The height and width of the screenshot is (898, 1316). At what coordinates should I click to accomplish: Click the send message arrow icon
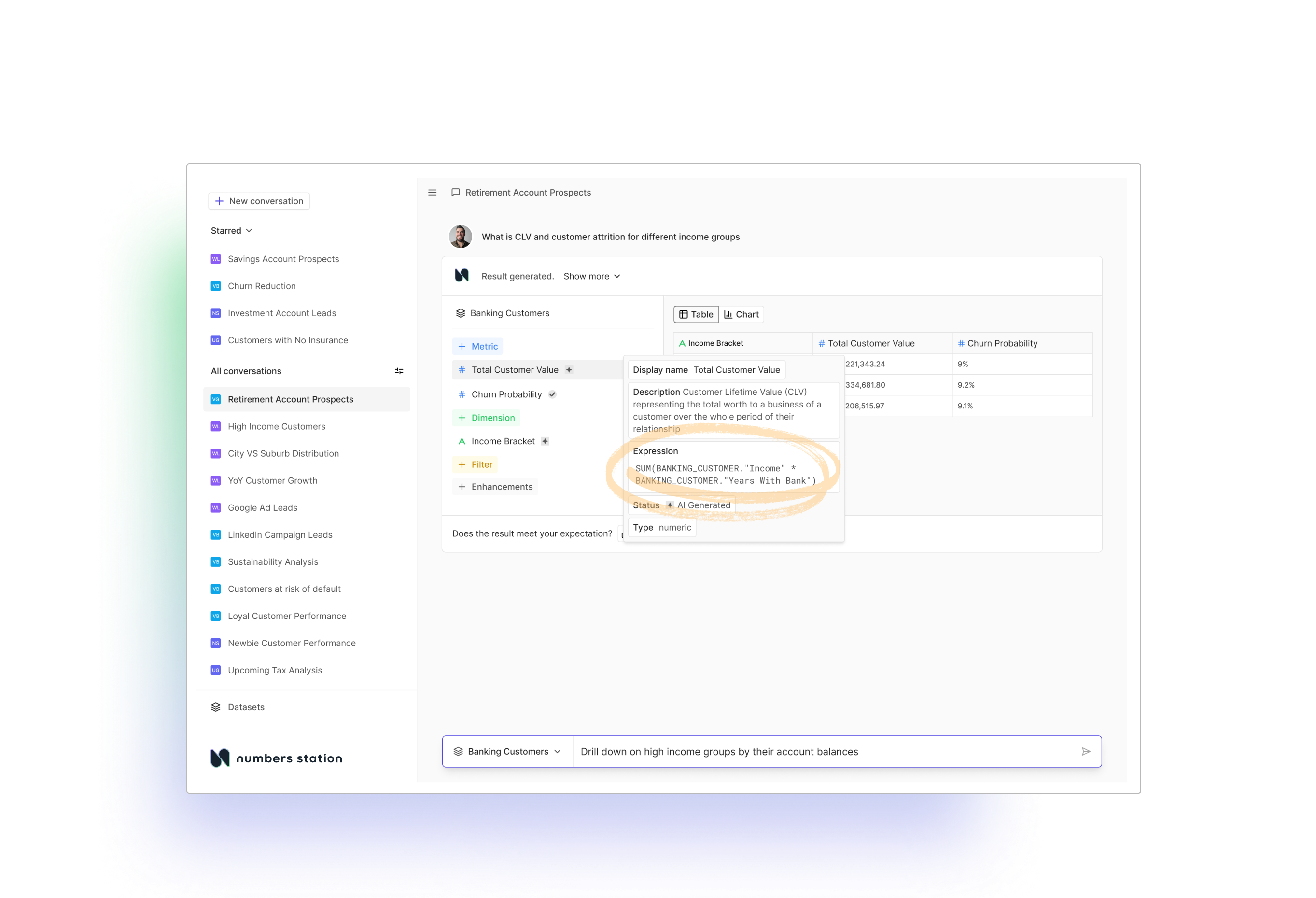(x=1086, y=751)
